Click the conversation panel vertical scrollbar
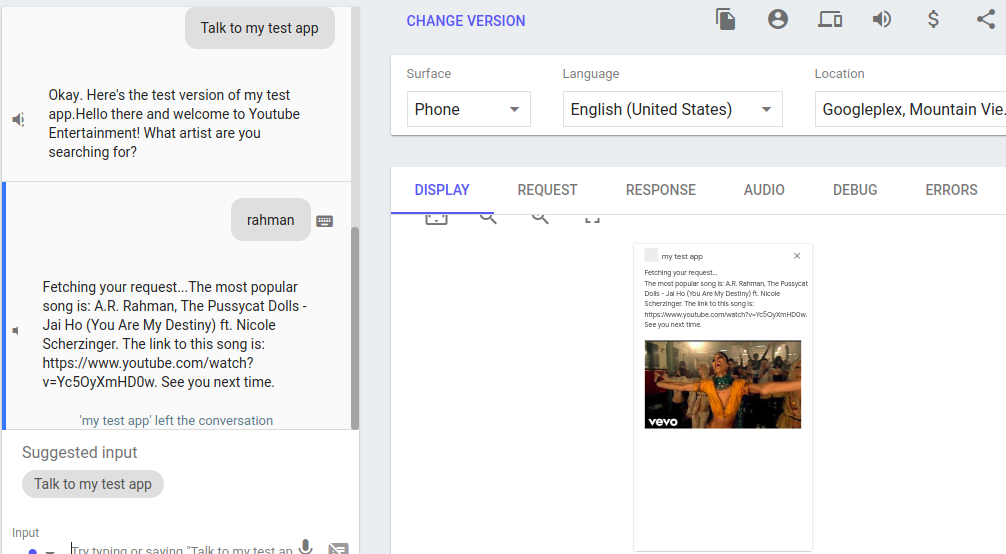This screenshot has height=554, width=1006. (x=355, y=327)
